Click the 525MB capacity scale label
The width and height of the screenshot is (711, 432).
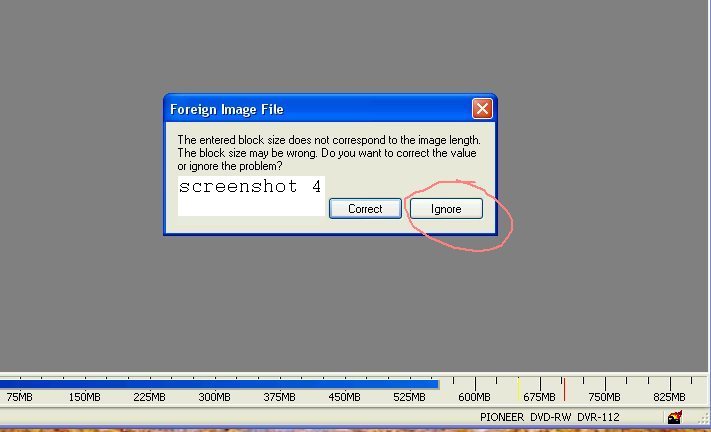[x=409, y=397]
